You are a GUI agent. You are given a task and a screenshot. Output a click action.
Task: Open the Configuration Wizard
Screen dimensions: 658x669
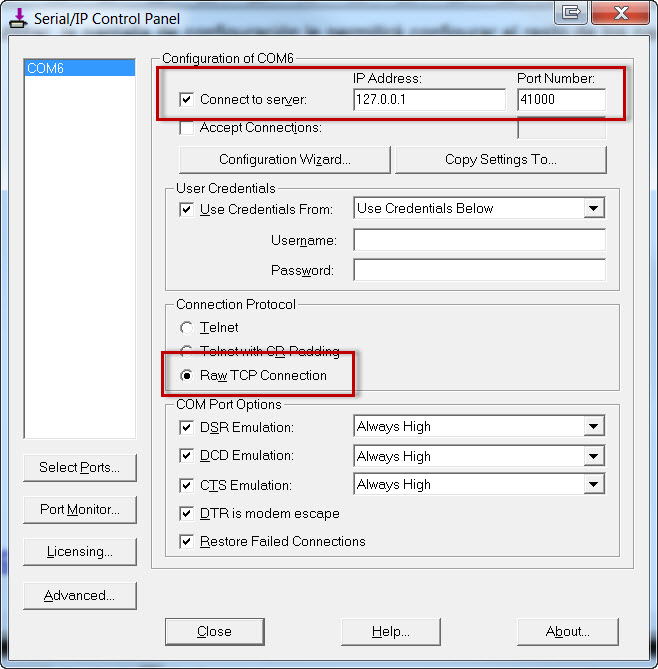pos(284,160)
